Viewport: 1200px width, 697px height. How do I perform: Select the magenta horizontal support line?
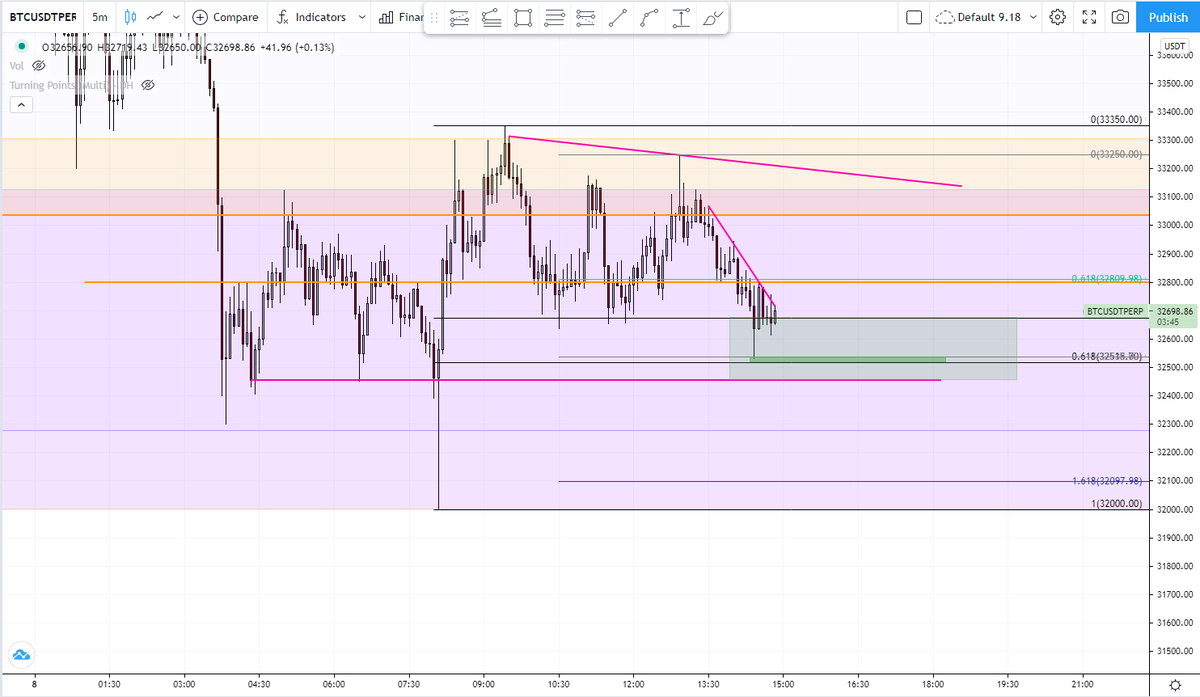point(596,380)
